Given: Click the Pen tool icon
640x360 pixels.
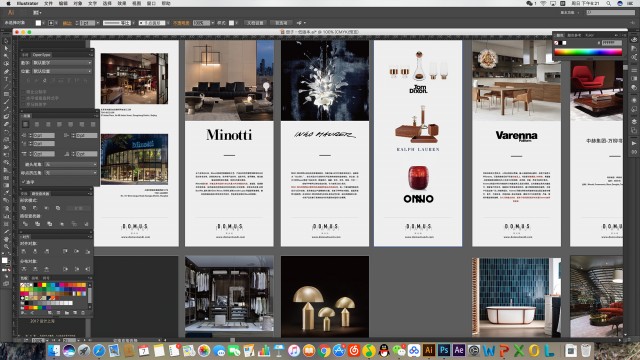Looking at the screenshot, I should click(6, 71).
